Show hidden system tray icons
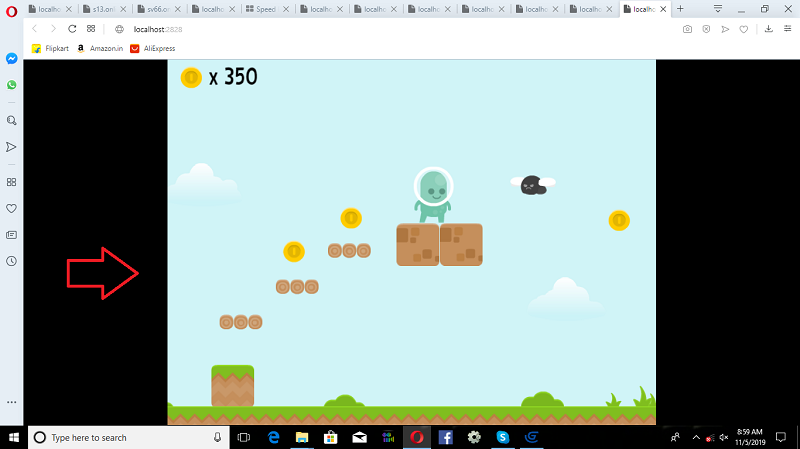This screenshot has height=449, width=800. pyautogui.click(x=696, y=437)
